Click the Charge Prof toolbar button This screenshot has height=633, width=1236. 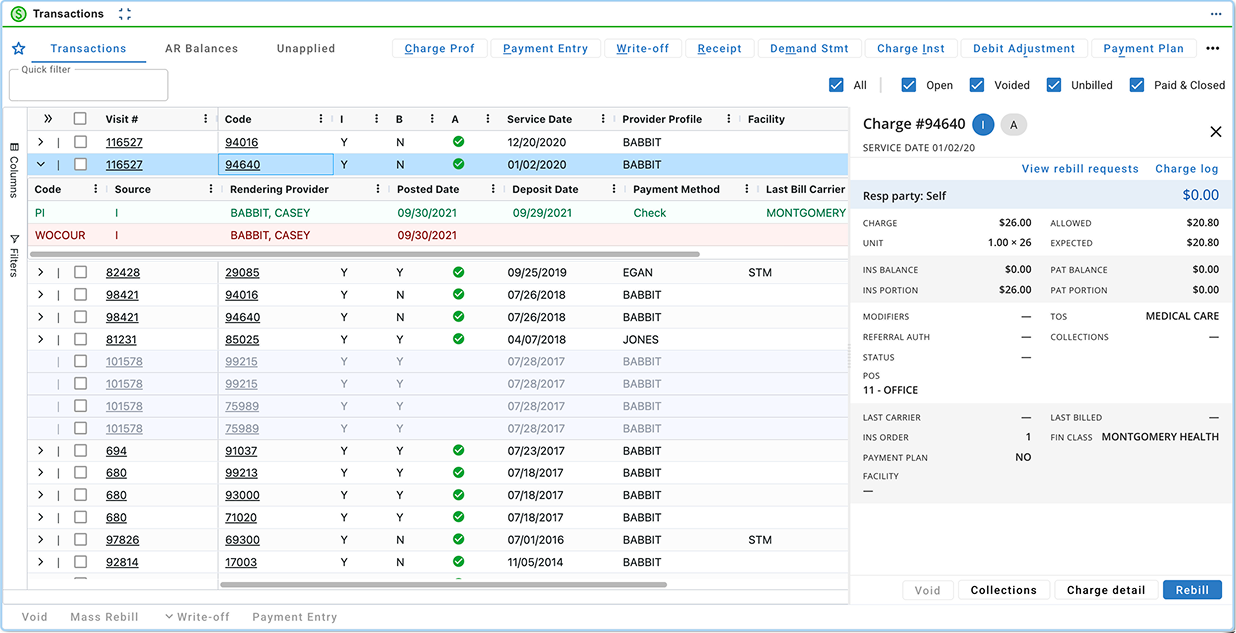pyautogui.click(x=439, y=49)
